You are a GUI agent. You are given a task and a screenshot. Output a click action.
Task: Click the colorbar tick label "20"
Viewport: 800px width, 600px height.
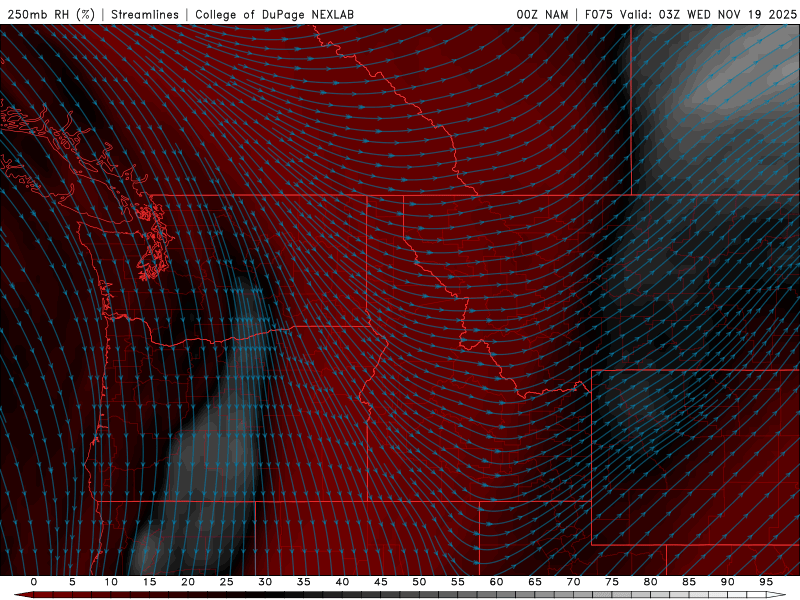(188, 582)
